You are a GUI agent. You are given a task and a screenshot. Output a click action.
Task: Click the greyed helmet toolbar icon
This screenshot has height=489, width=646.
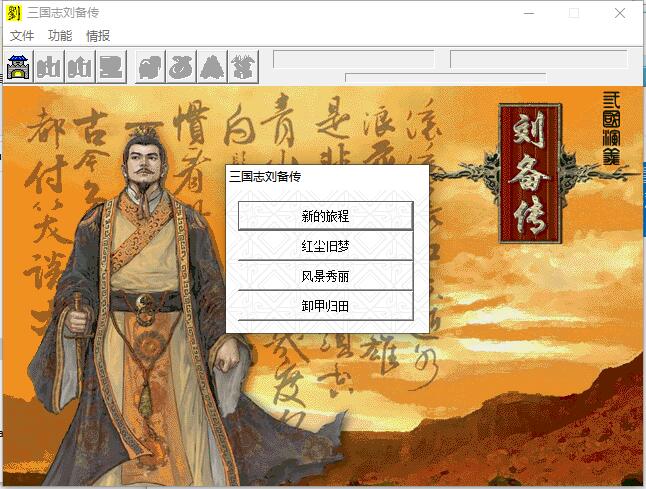pos(150,67)
